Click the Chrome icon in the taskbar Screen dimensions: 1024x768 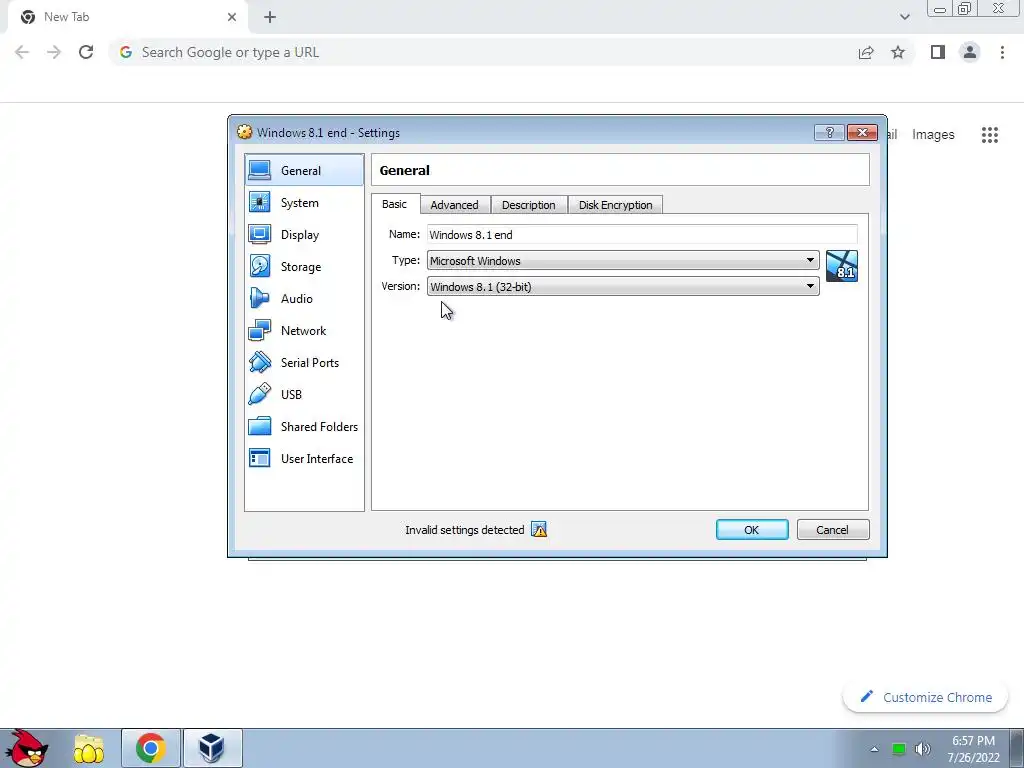point(150,748)
